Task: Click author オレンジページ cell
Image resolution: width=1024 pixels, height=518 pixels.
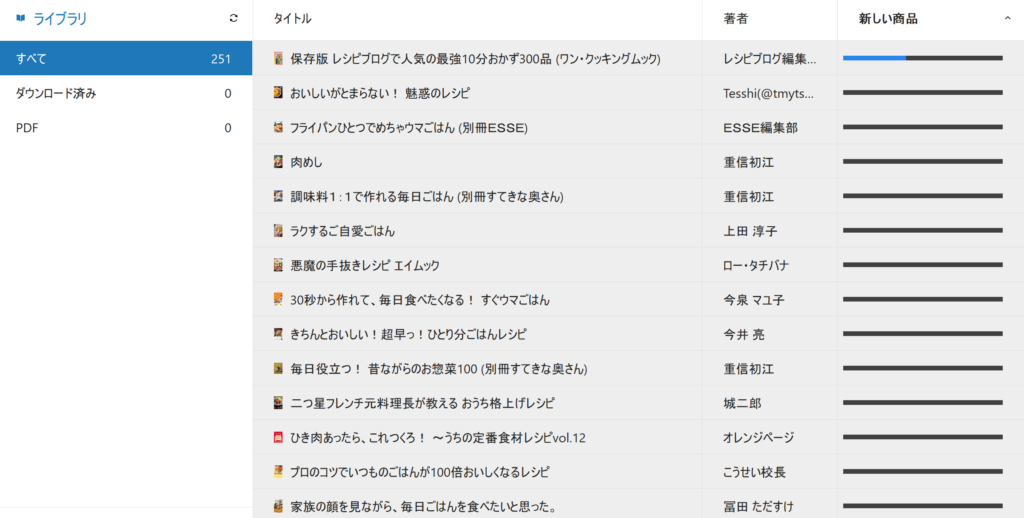Action: pos(758,438)
